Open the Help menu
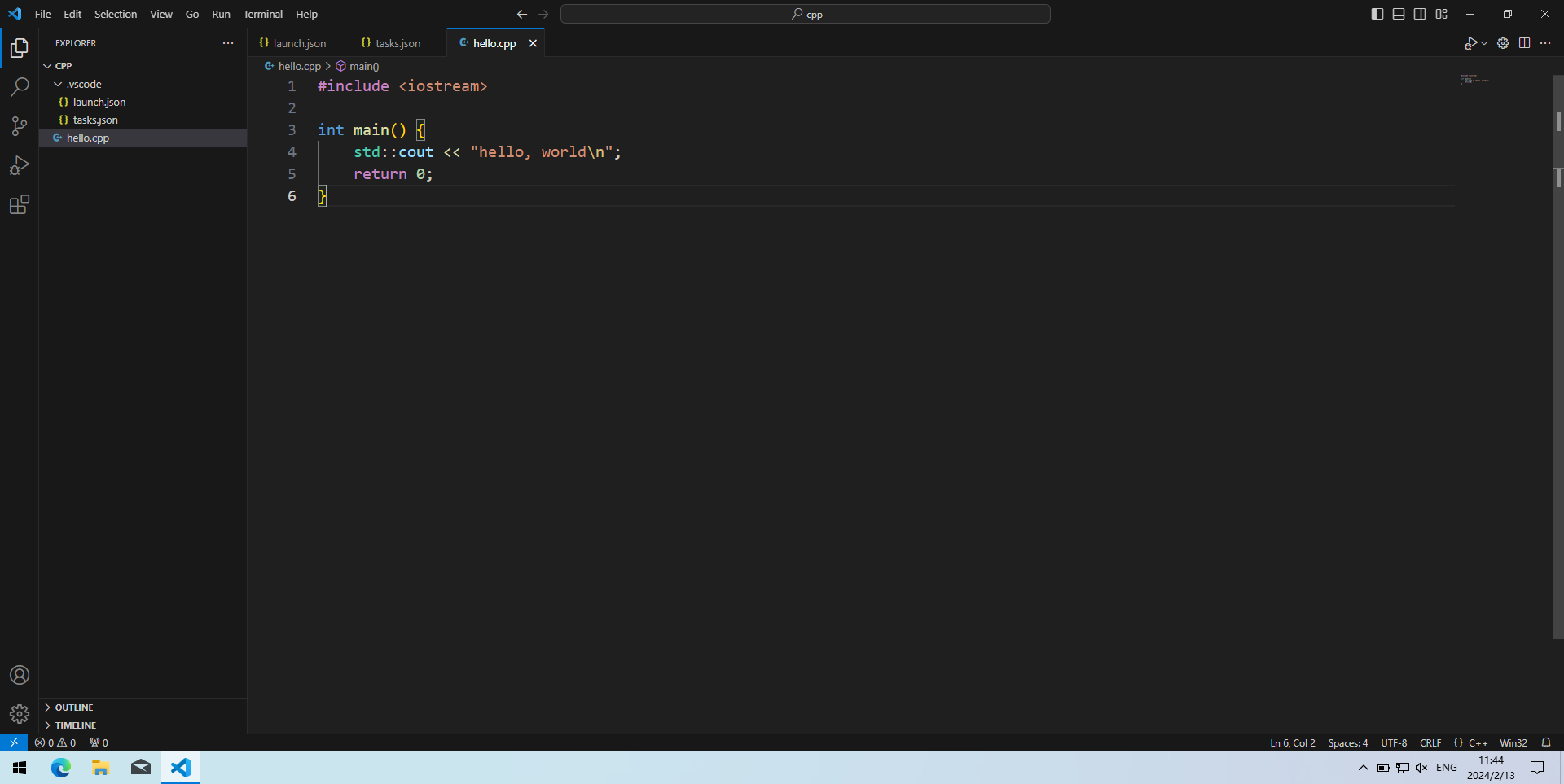 tap(307, 14)
